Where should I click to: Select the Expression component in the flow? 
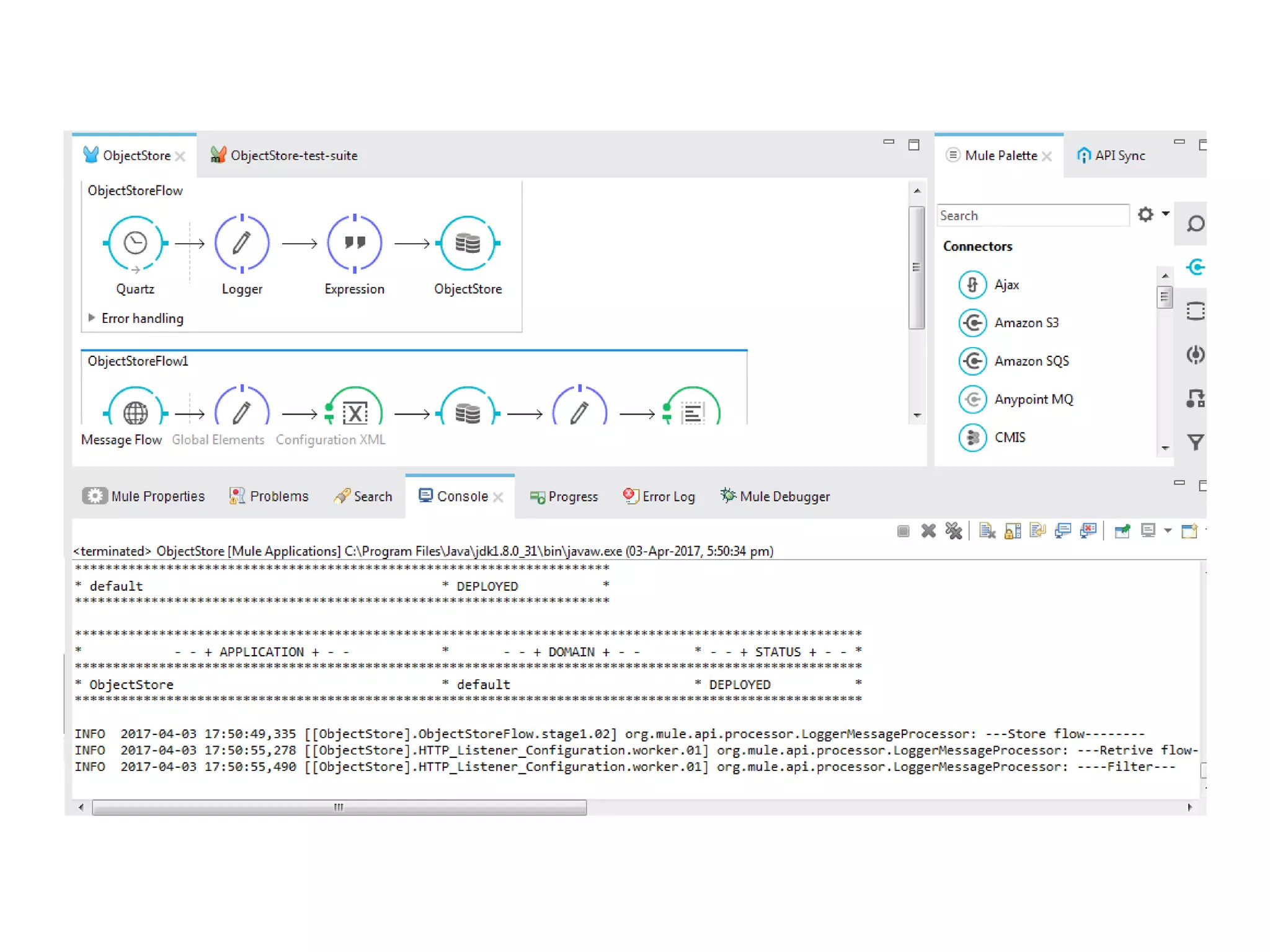pyautogui.click(x=354, y=244)
